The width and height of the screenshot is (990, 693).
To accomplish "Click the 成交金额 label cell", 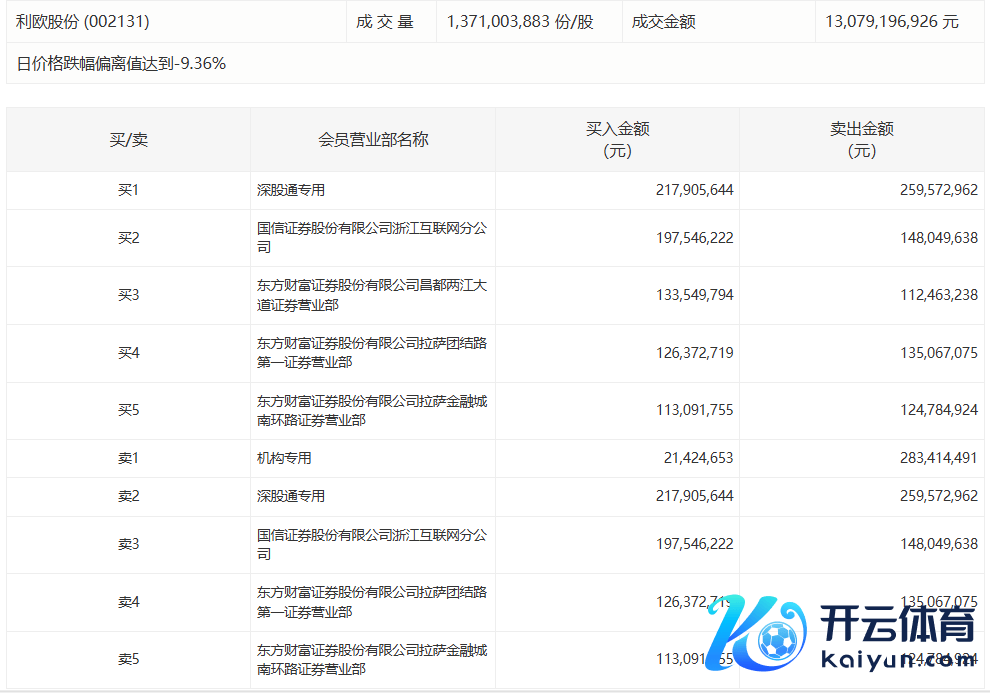I will [664, 21].
